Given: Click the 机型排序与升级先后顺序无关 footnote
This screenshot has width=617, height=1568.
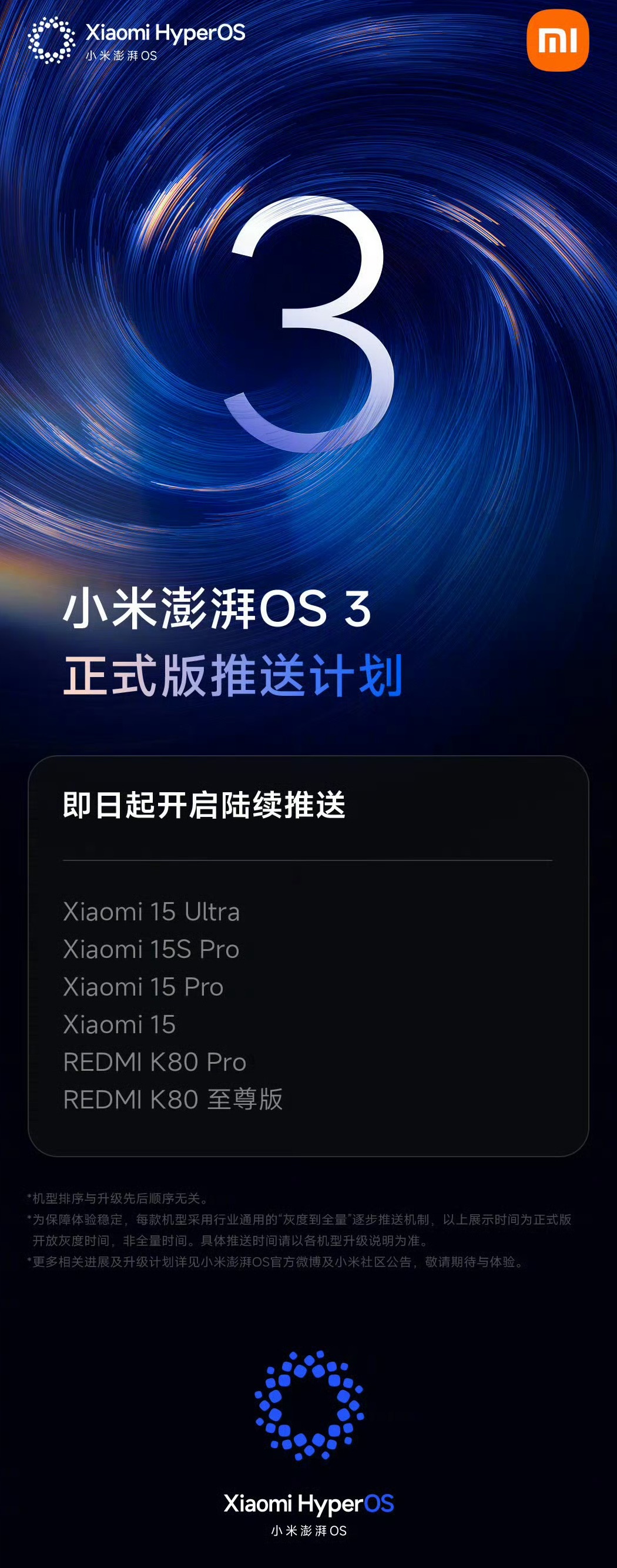Looking at the screenshot, I should (119, 1198).
